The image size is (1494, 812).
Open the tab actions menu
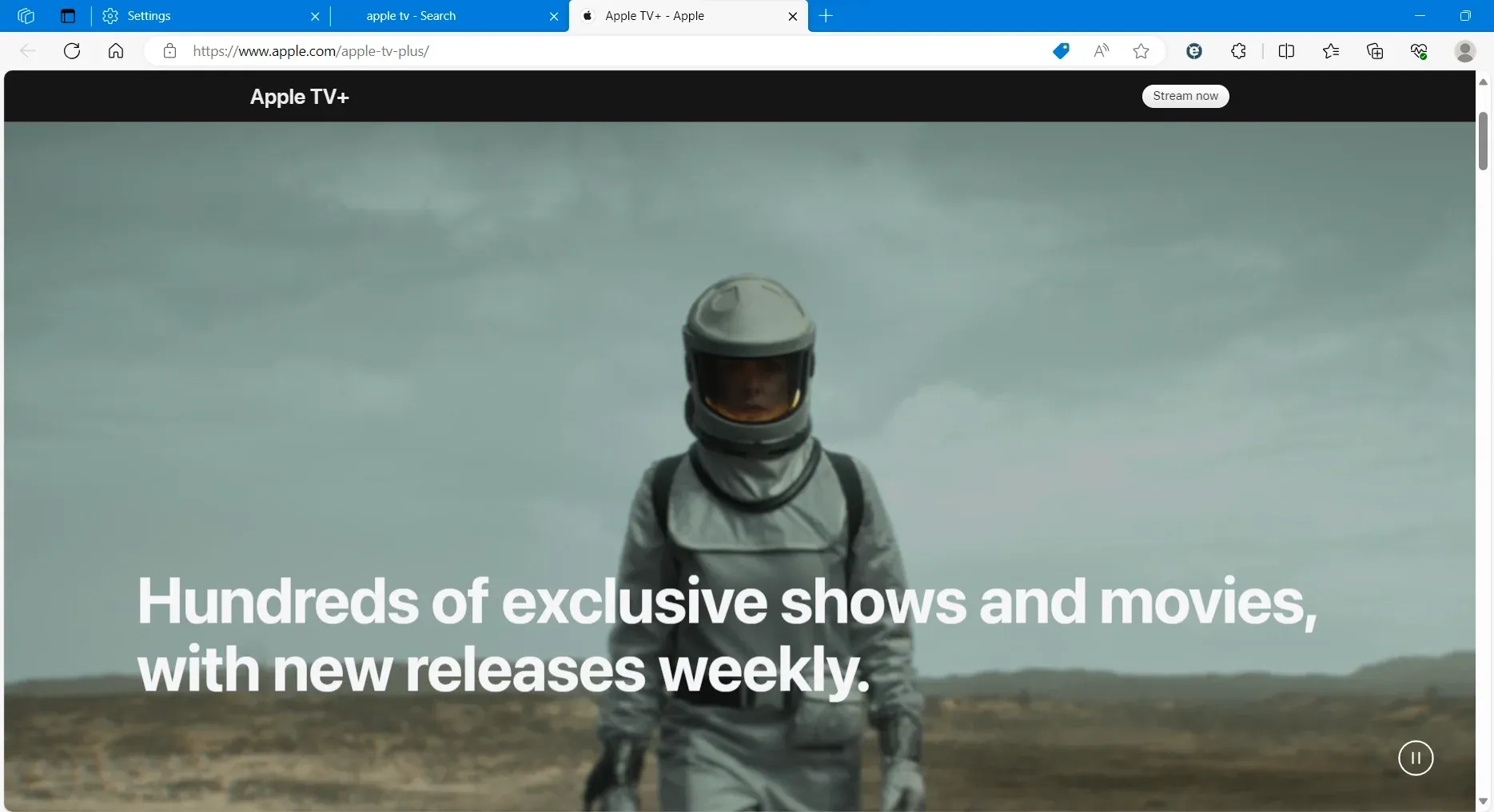click(x=68, y=16)
